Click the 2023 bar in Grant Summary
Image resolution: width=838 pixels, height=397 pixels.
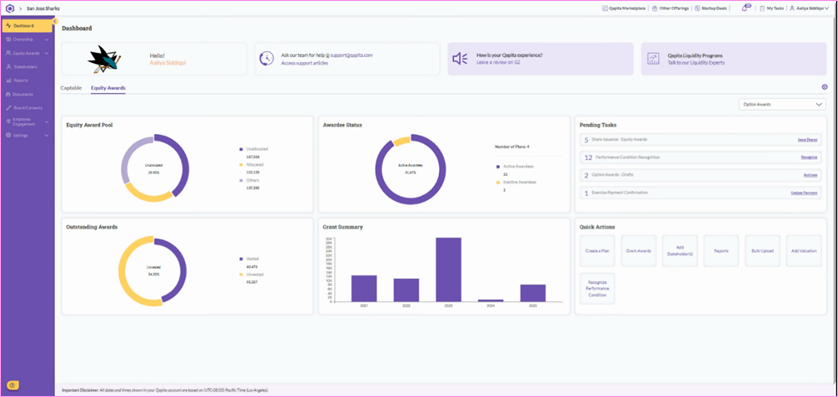(448, 269)
